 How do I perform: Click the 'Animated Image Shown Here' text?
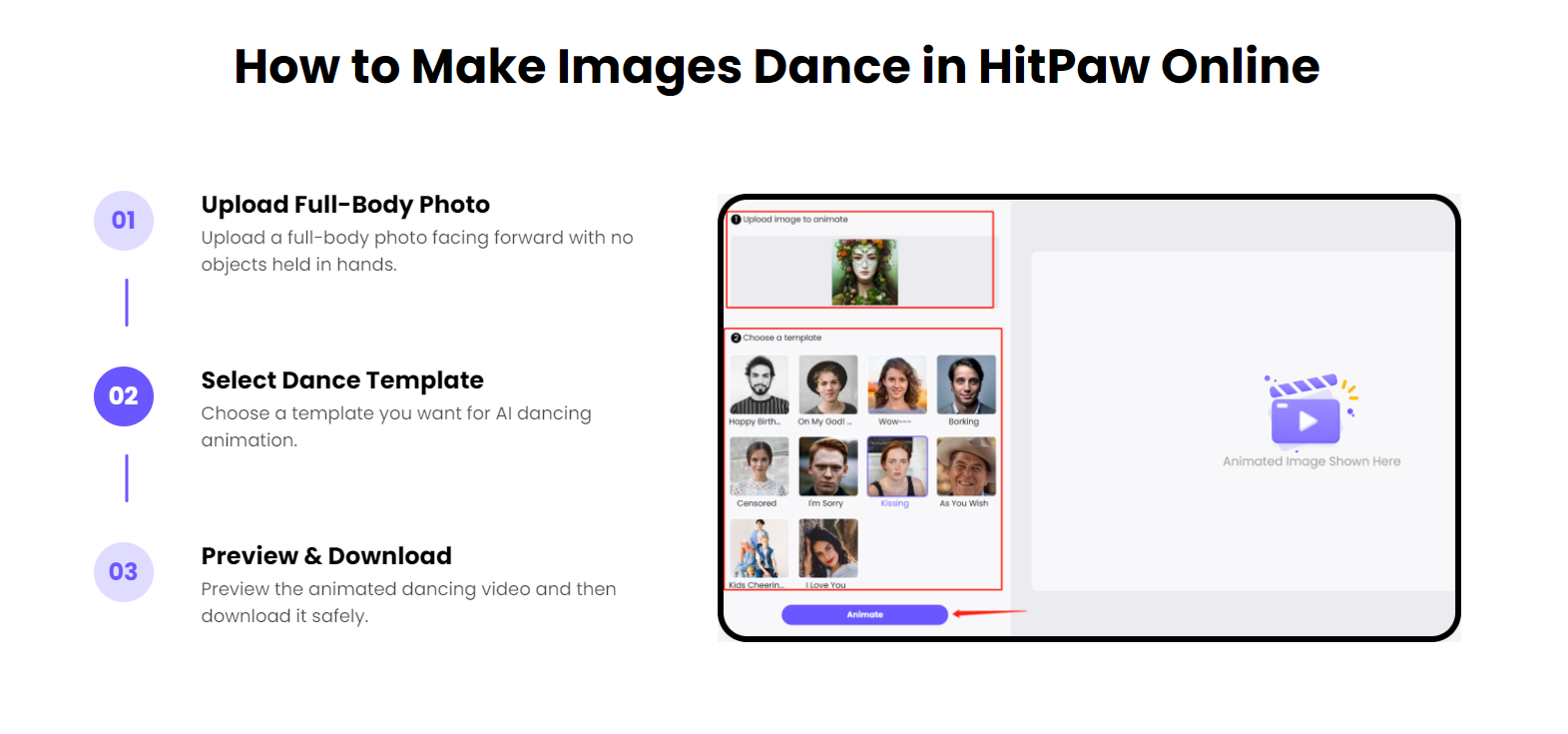pos(1311,461)
